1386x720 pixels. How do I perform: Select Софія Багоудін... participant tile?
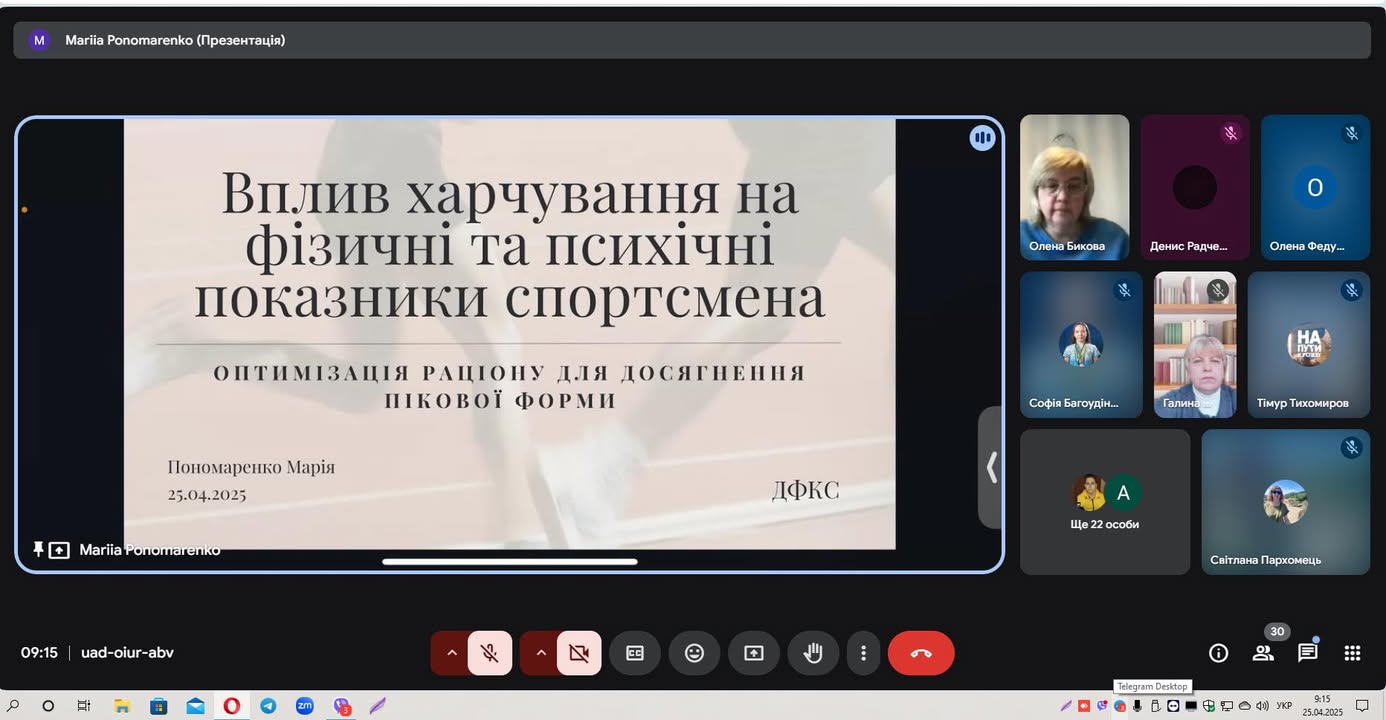[1081, 345]
